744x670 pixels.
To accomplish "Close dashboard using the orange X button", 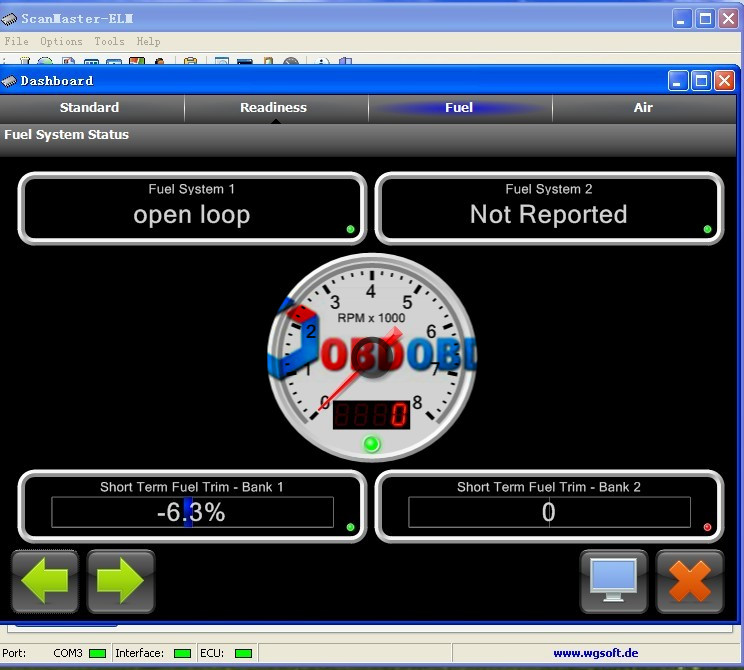I will coord(690,581).
